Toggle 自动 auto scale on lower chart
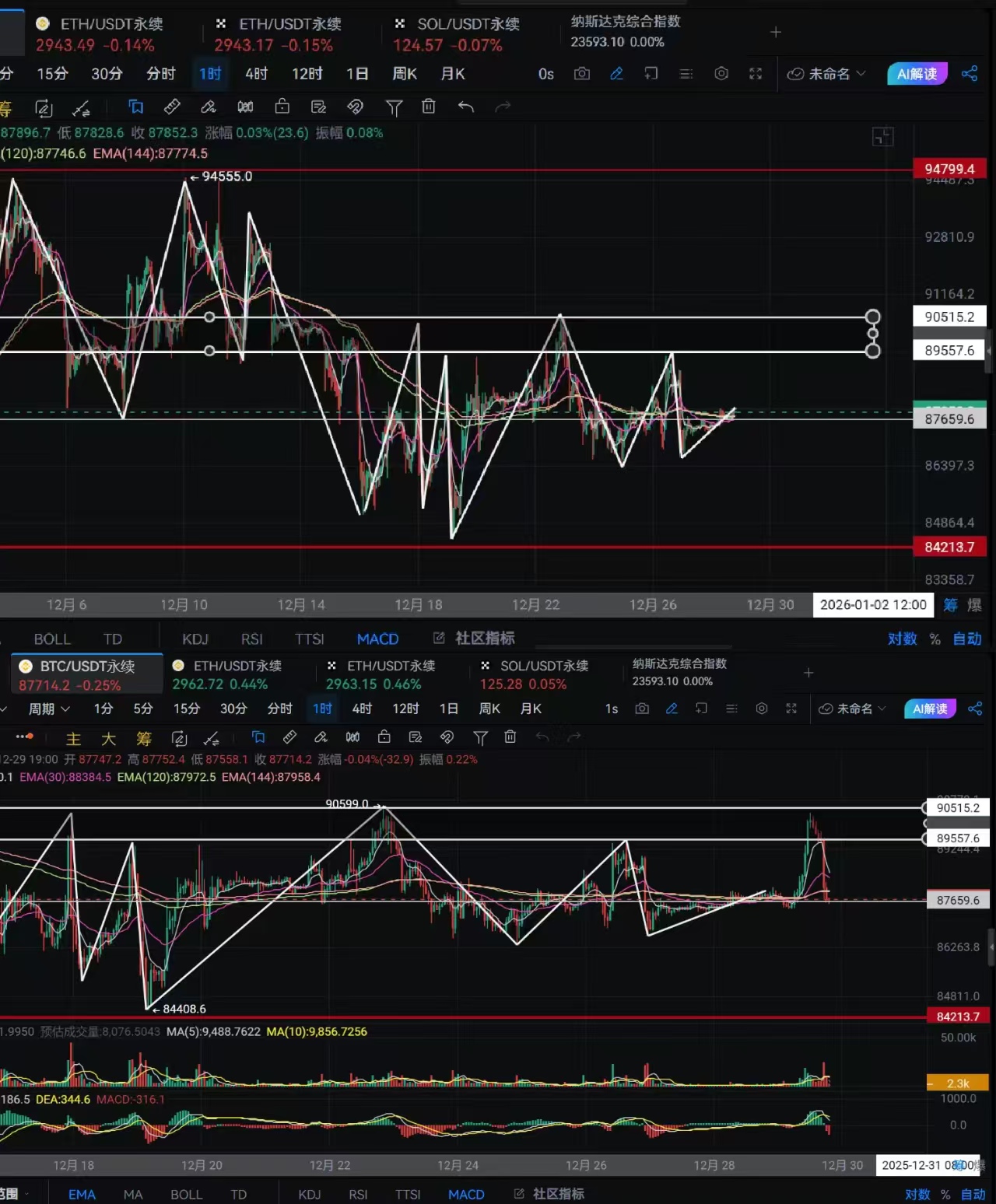 (x=973, y=1195)
